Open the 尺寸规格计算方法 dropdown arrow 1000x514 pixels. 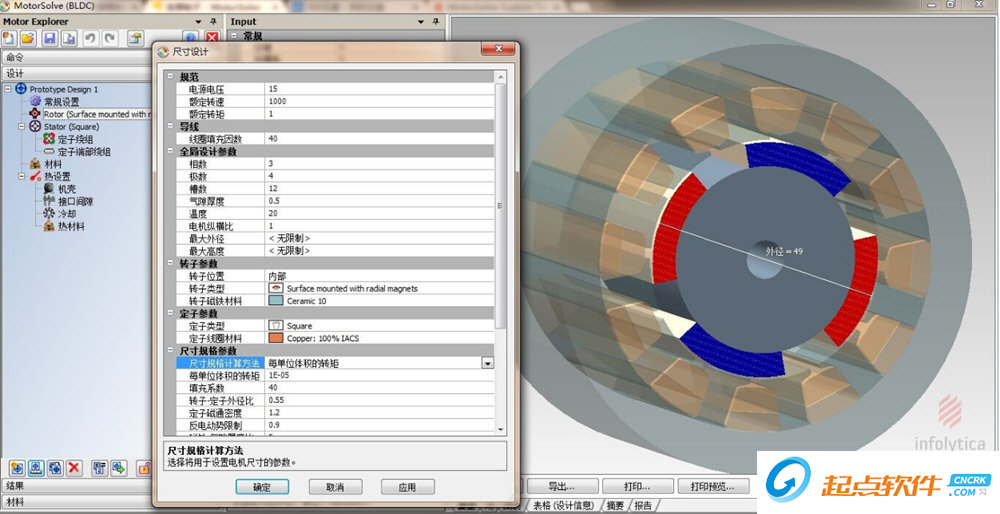pyautogui.click(x=488, y=363)
